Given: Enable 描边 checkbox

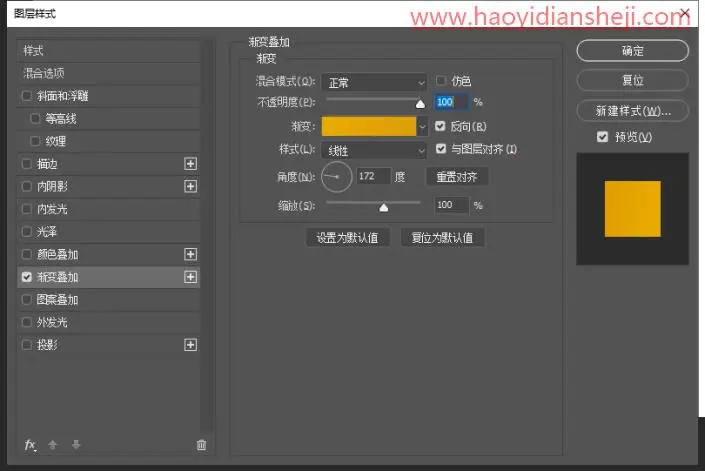Looking at the screenshot, I should [27, 164].
